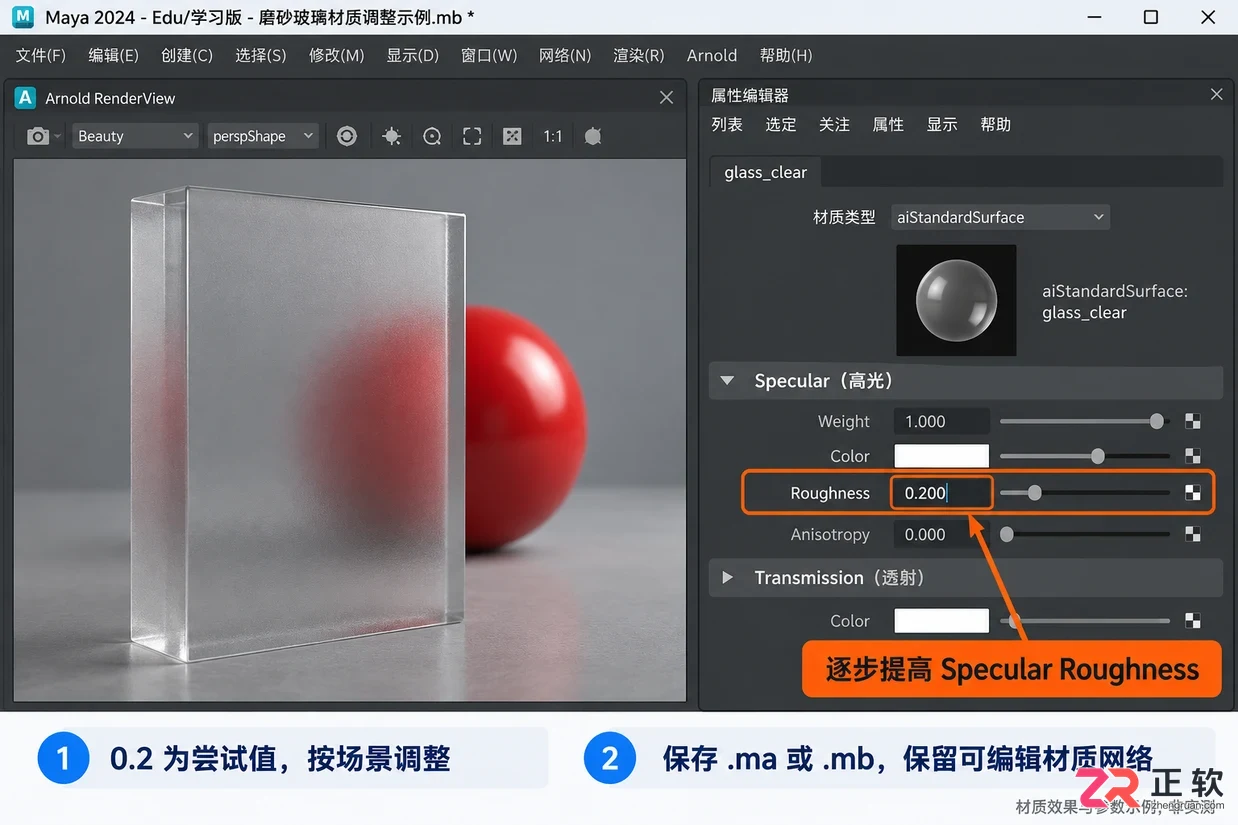Click the "材质类型" label
Image resolution: width=1238 pixels, height=825 pixels.
pyautogui.click(x=844, y=217)
